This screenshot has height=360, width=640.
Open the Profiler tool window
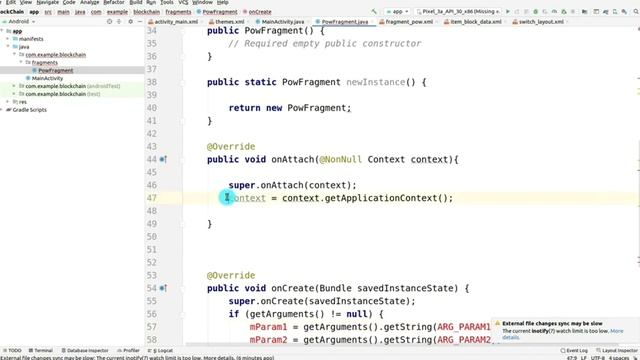click(x=128, y=351)
